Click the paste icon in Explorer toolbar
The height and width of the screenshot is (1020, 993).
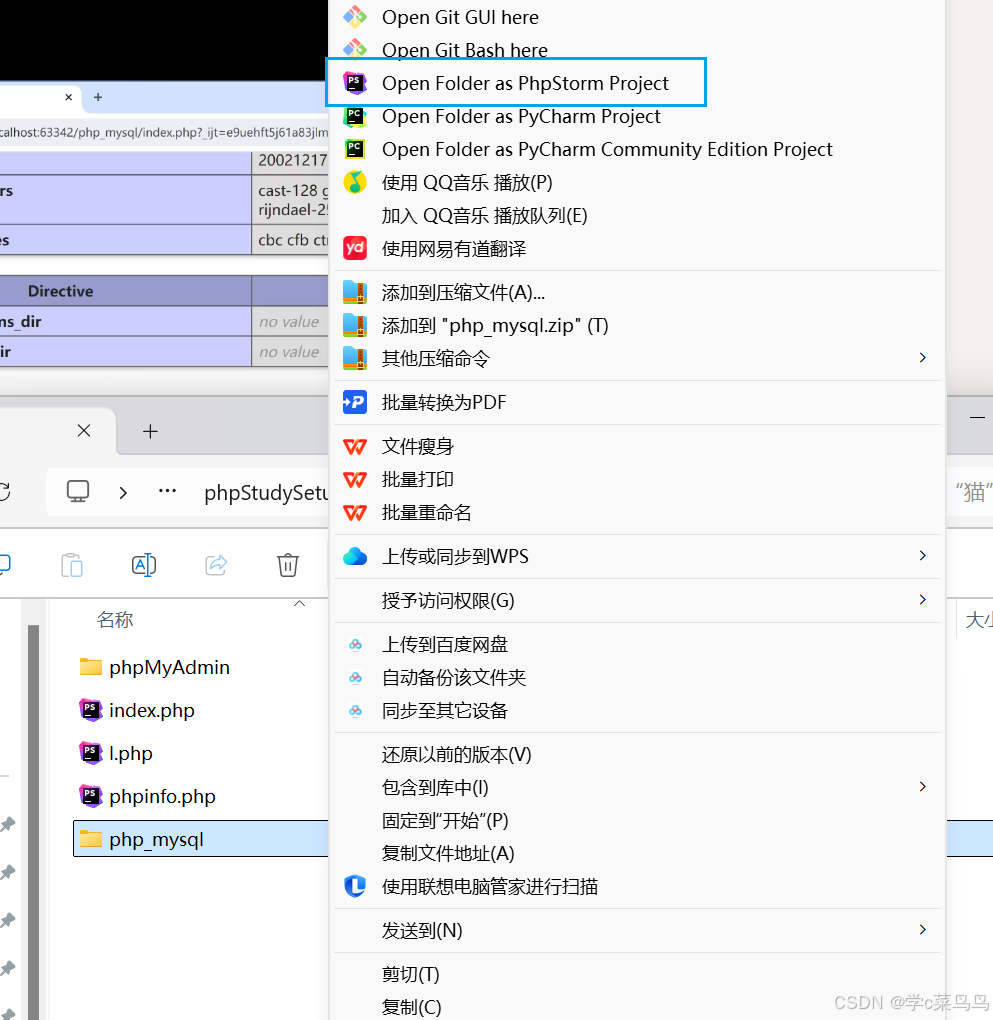[x=72, y=565]
